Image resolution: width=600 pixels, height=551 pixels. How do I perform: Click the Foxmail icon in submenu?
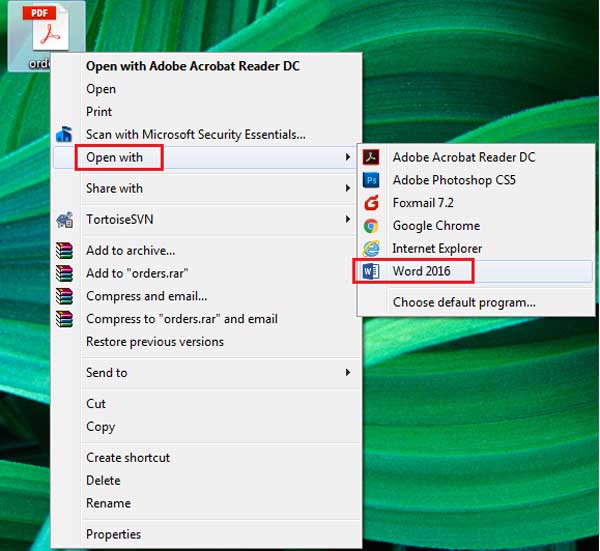click(371, 203)
